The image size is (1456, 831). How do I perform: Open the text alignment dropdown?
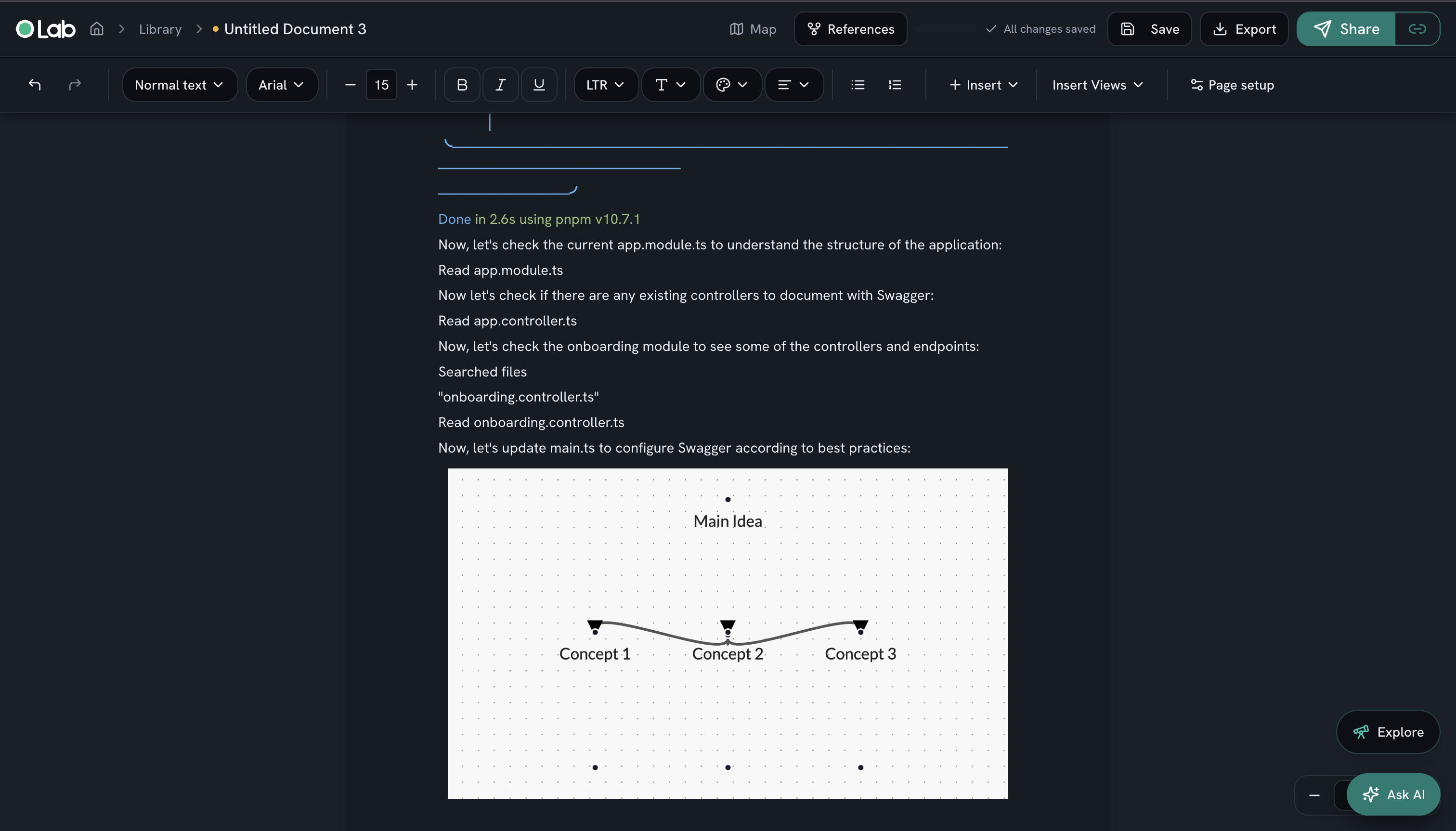pyautogui.click(x=794, y=85)
